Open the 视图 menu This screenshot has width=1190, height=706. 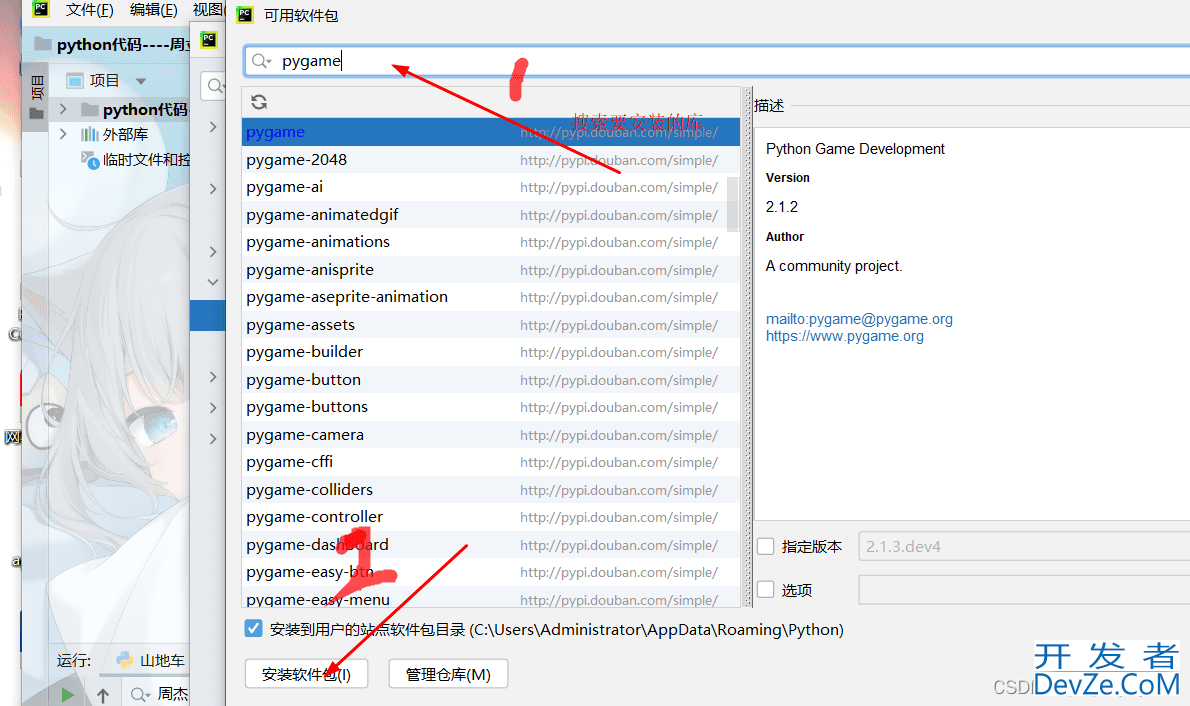[208, 10]
